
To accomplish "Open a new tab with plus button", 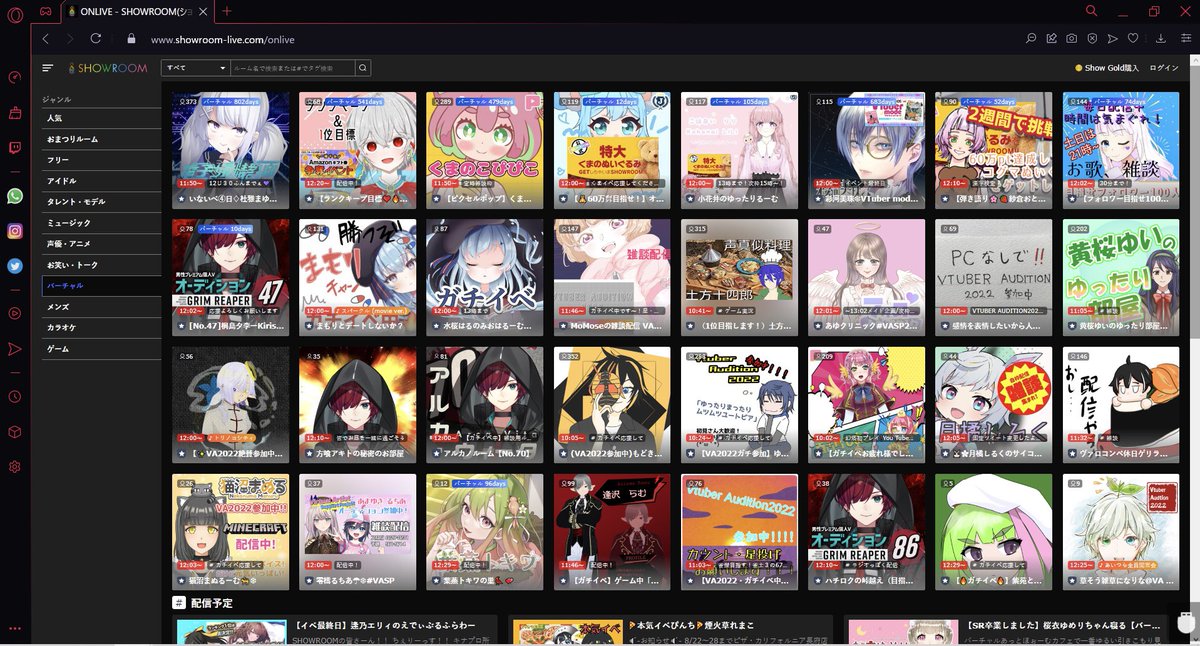I will tap(227, 11).
